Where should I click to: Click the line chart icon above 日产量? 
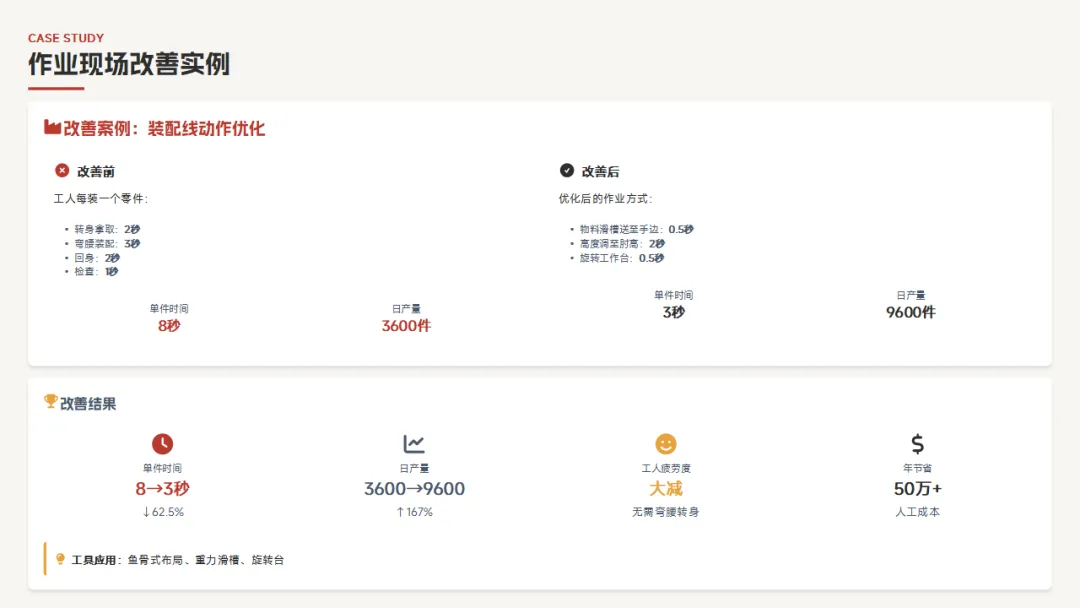[x=414, y=444]
